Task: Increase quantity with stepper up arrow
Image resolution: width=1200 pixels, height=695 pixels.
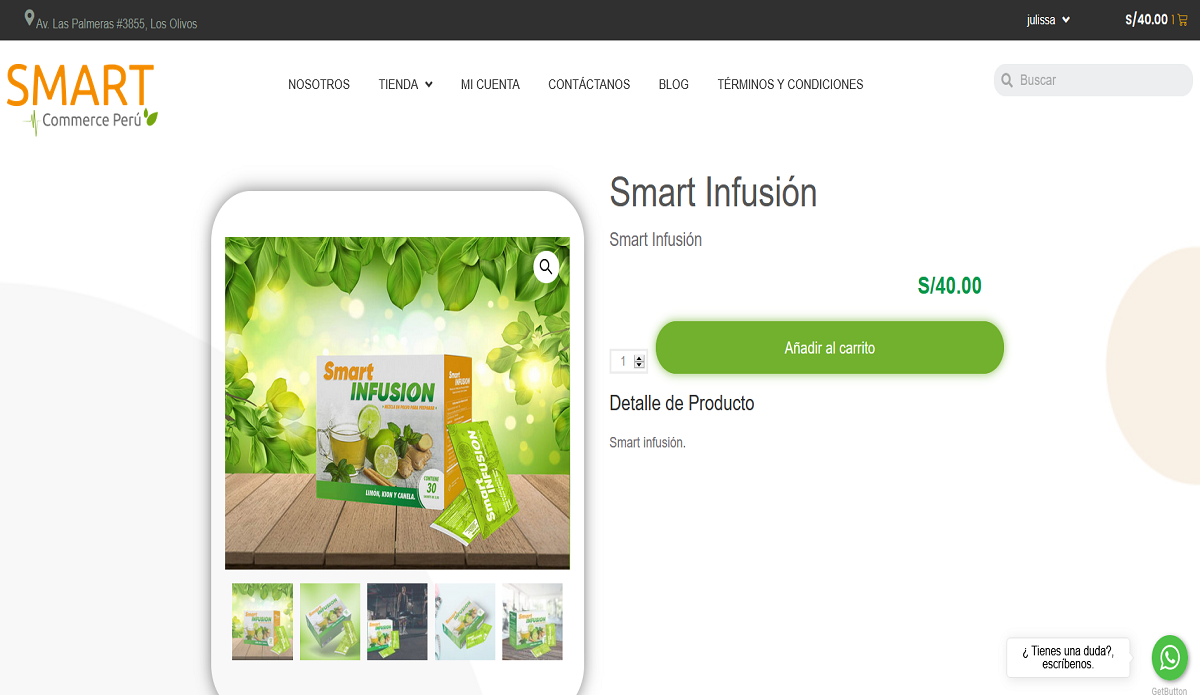Action: pos(640,357)
